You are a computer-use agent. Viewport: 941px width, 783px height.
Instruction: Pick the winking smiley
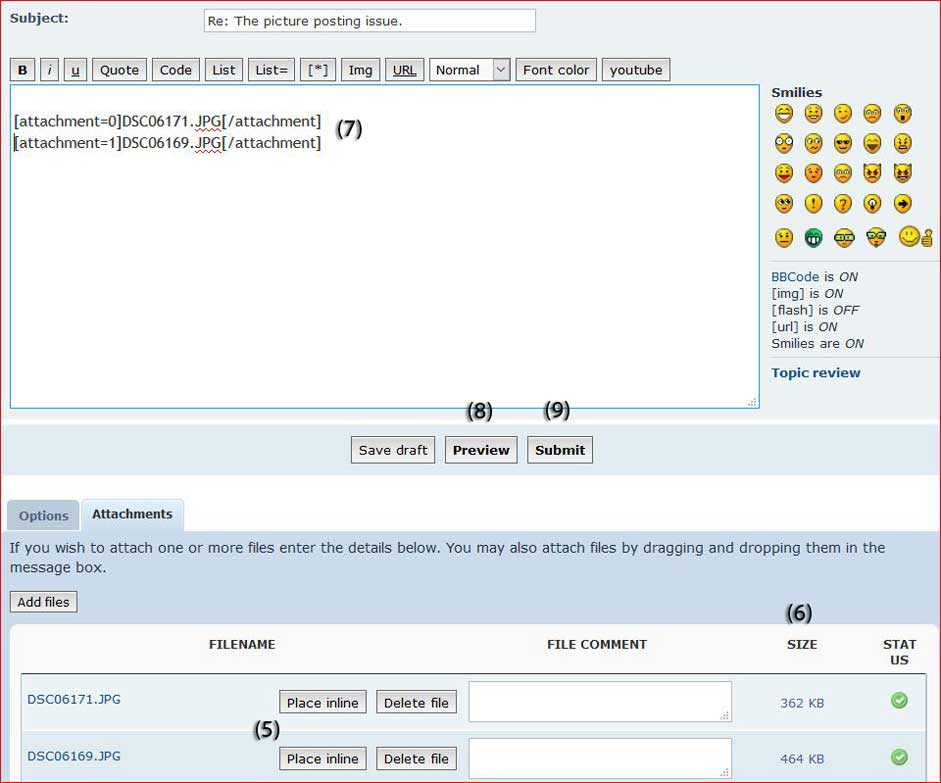tap(843, 113)
